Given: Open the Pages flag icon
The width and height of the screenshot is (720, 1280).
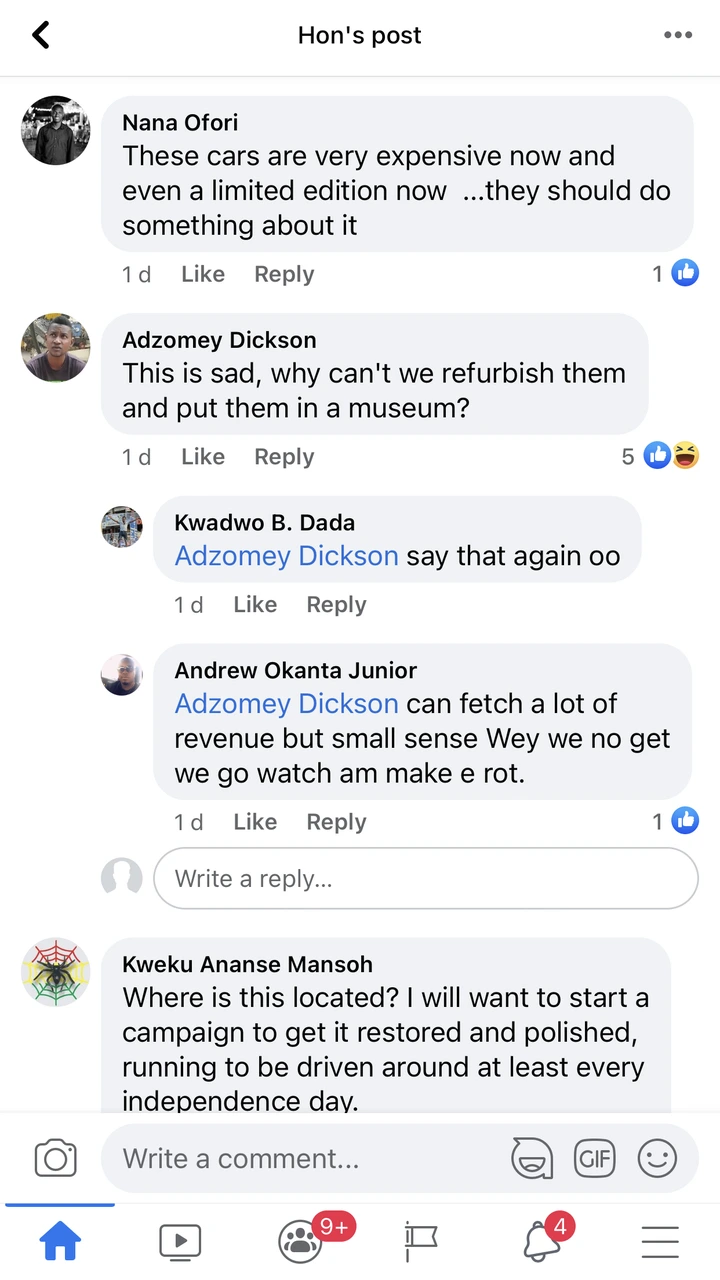Looking at the screenshot, I should 421,1242.
